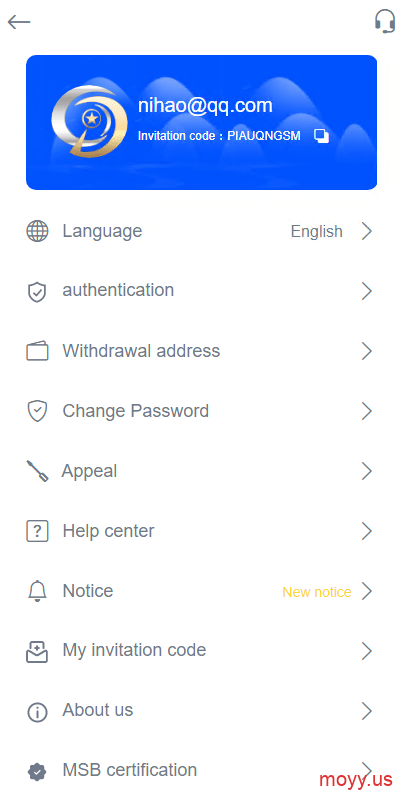The height and width of the screenshot is (794, 402).
Task: Click the wallet icon for Withdrawal address
Action: [37, 351]
